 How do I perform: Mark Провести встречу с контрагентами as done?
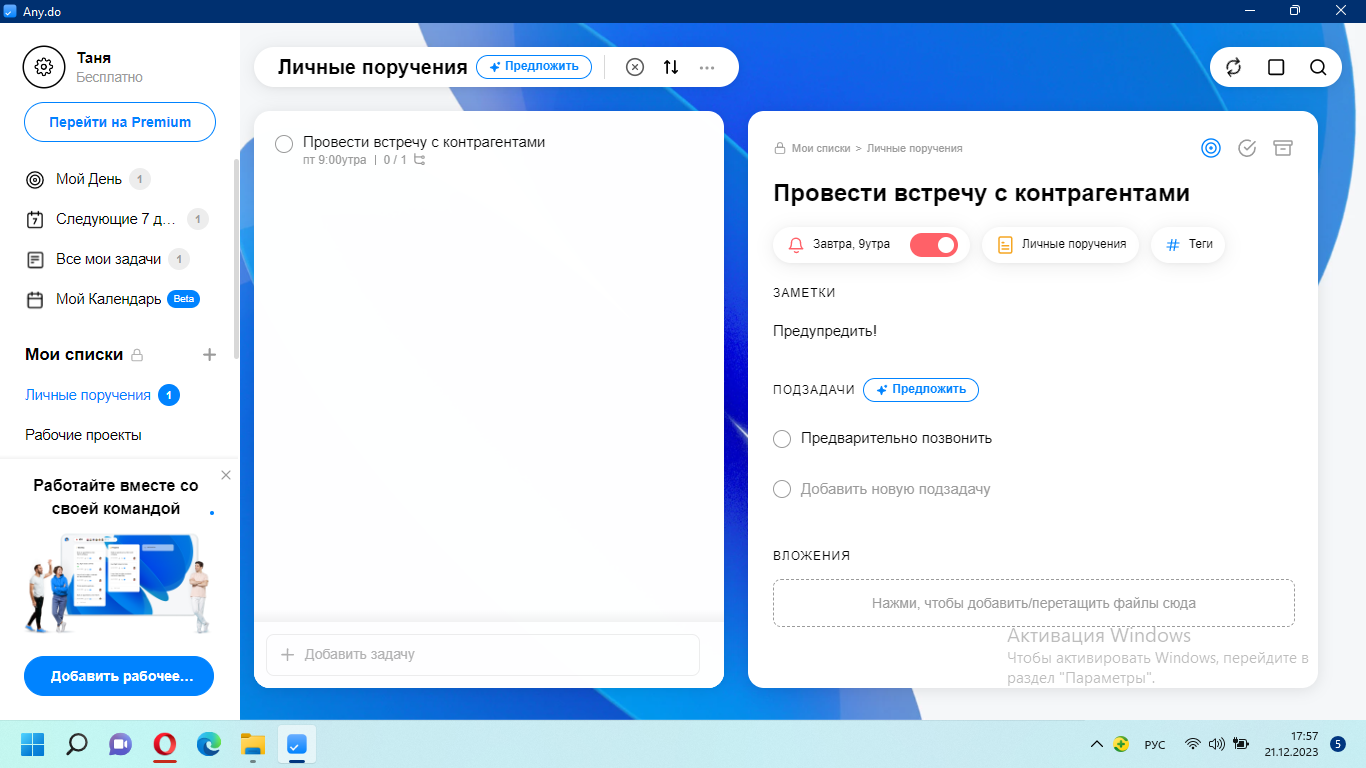[283, 144]
